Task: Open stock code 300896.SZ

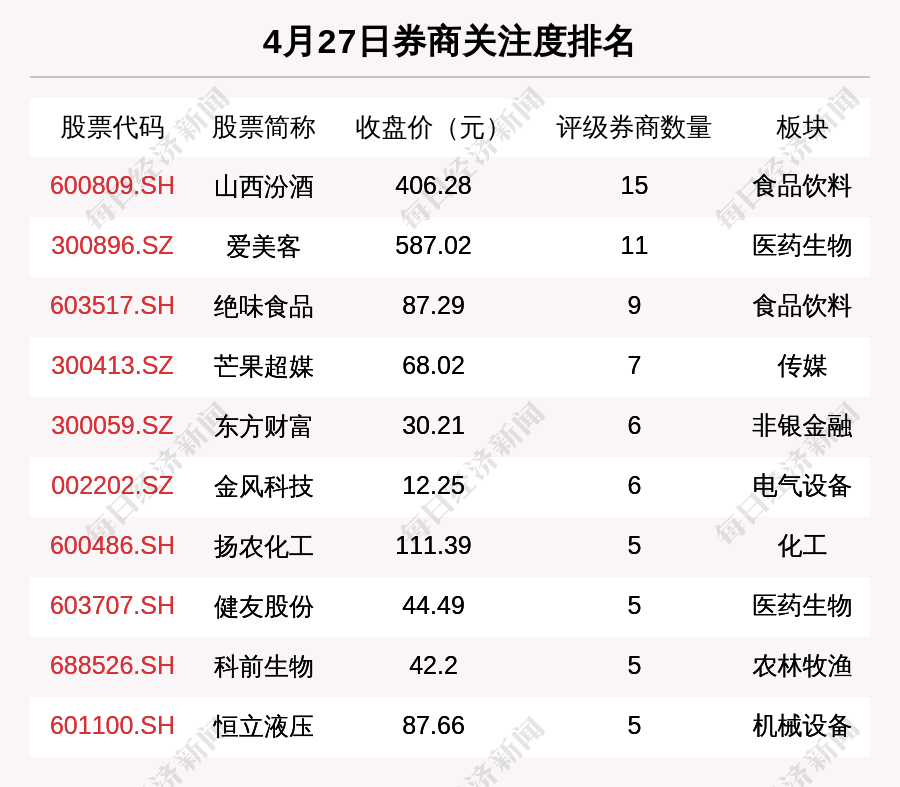Action: 112,246
